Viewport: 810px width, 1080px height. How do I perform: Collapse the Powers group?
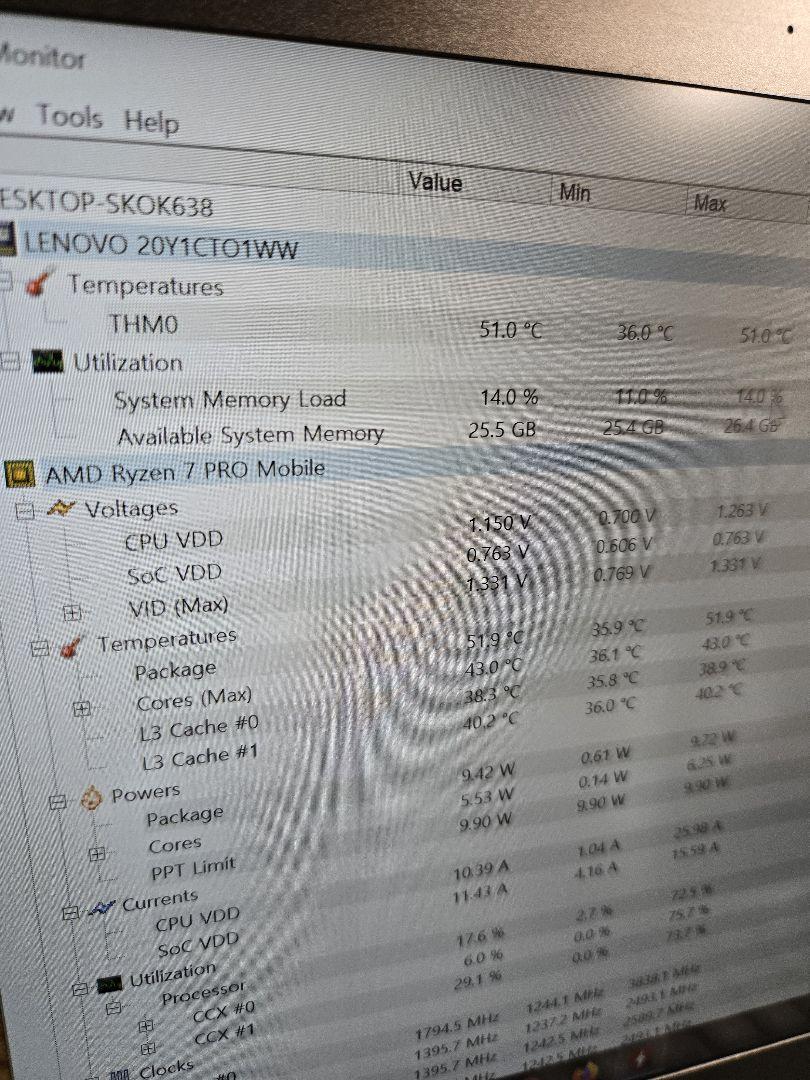tap(58, 802)
